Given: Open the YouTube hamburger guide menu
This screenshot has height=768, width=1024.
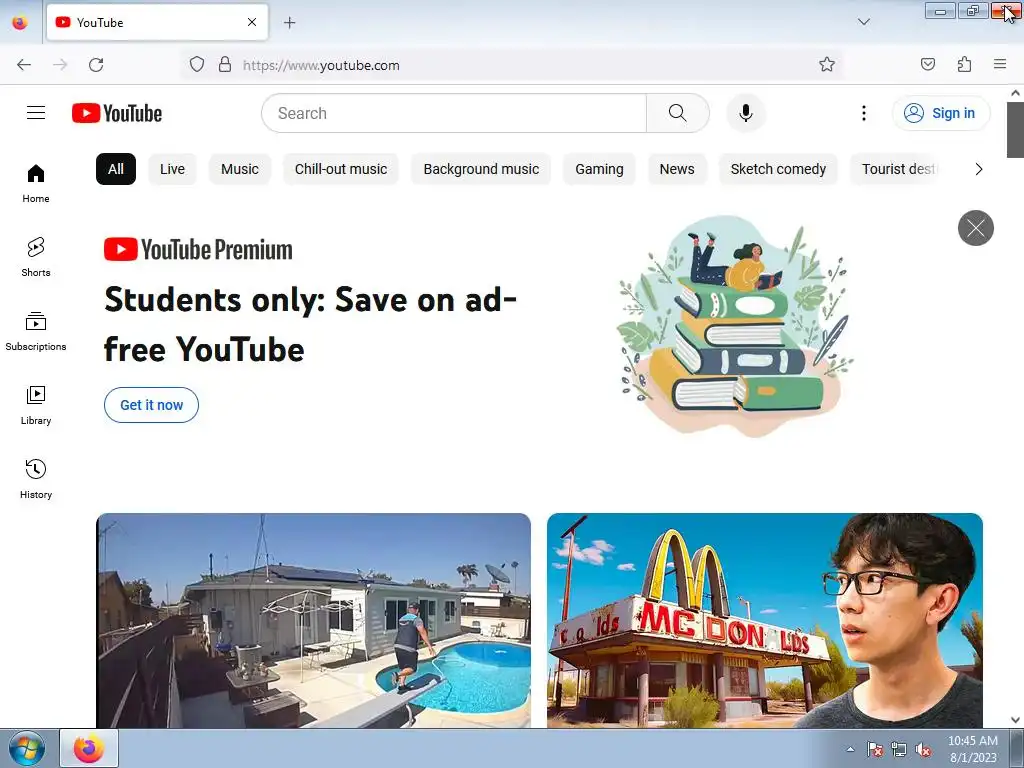Looking at the screenshot, I should (36, 113).
